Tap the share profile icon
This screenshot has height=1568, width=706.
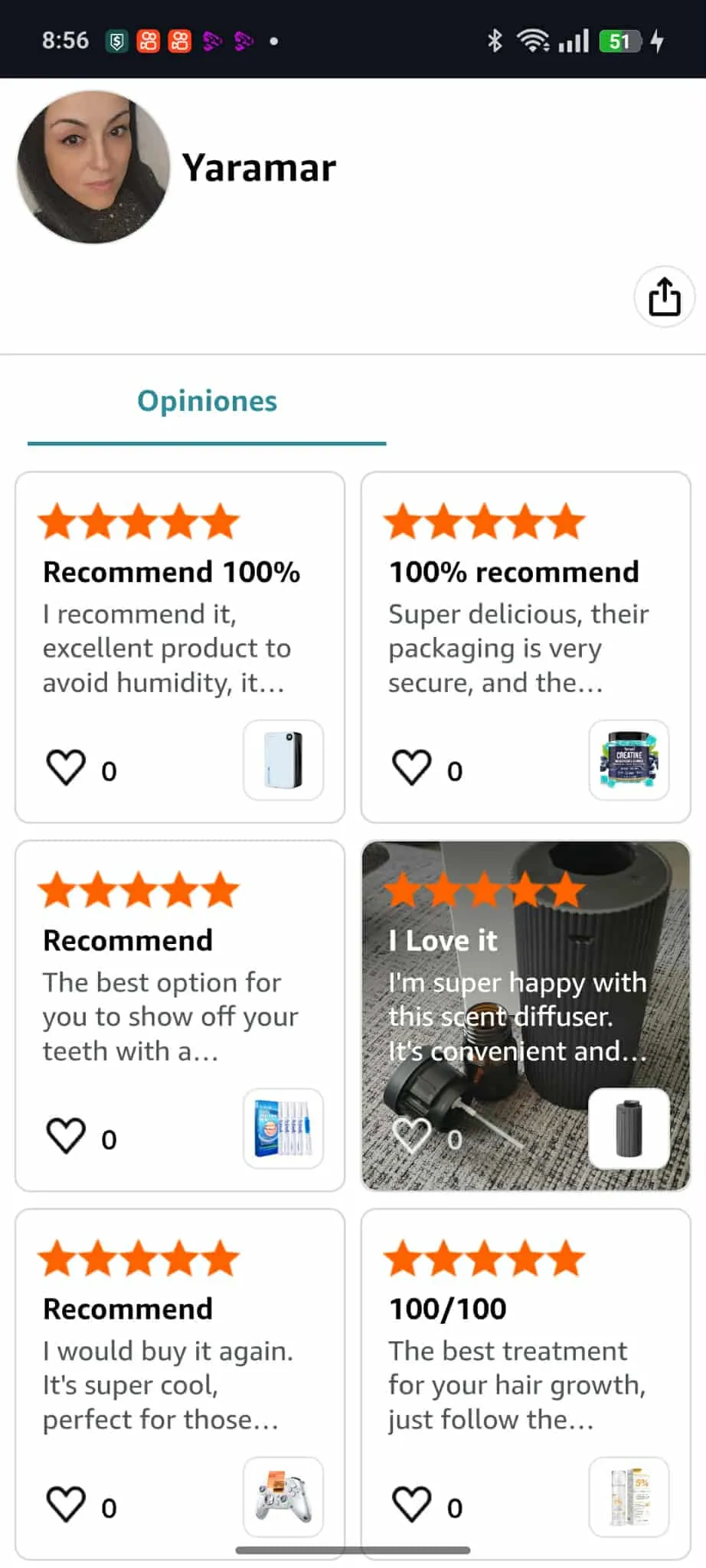(664, 296)
